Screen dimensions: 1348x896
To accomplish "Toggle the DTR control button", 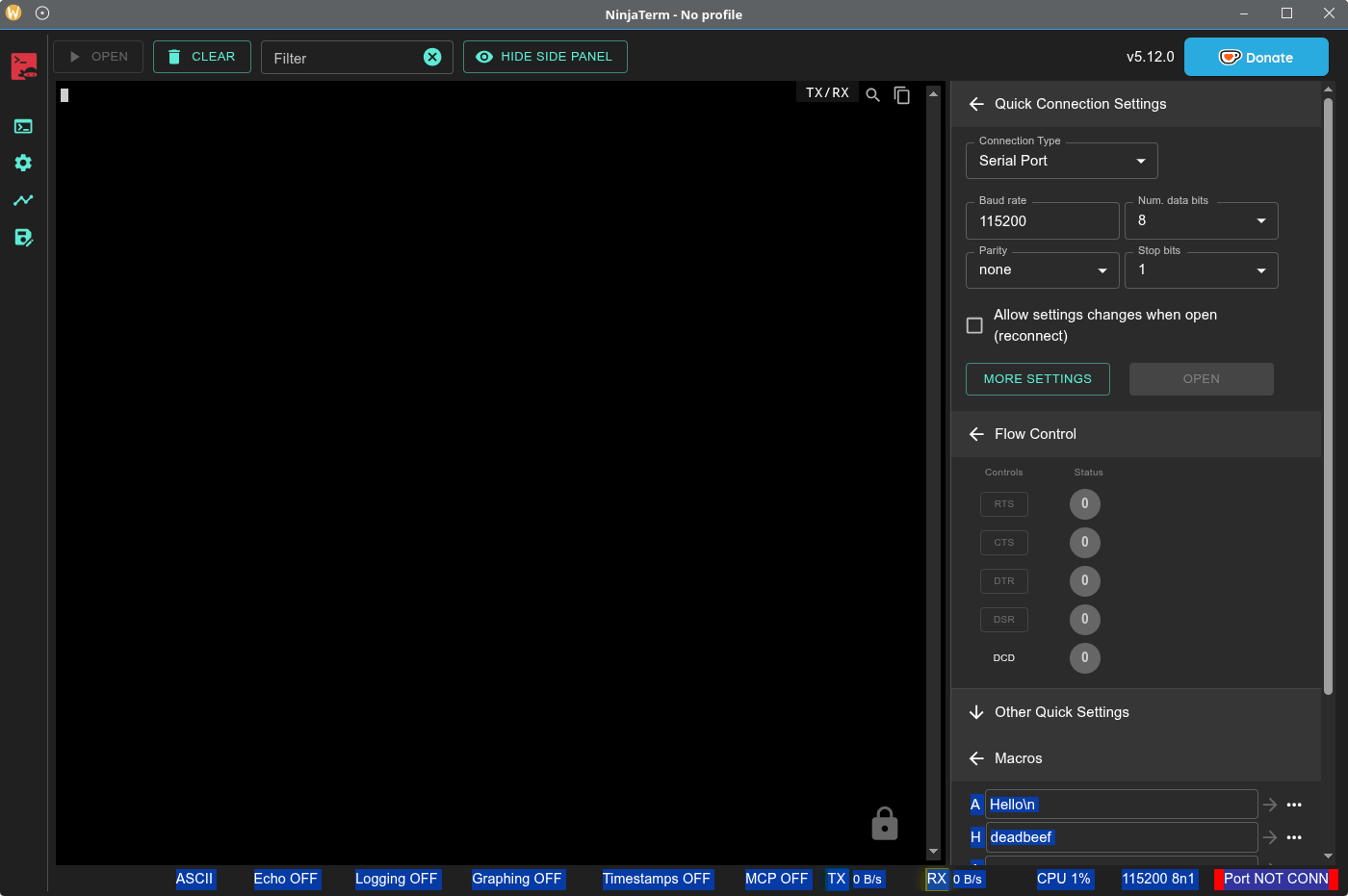I will [x=1004, y=581].
